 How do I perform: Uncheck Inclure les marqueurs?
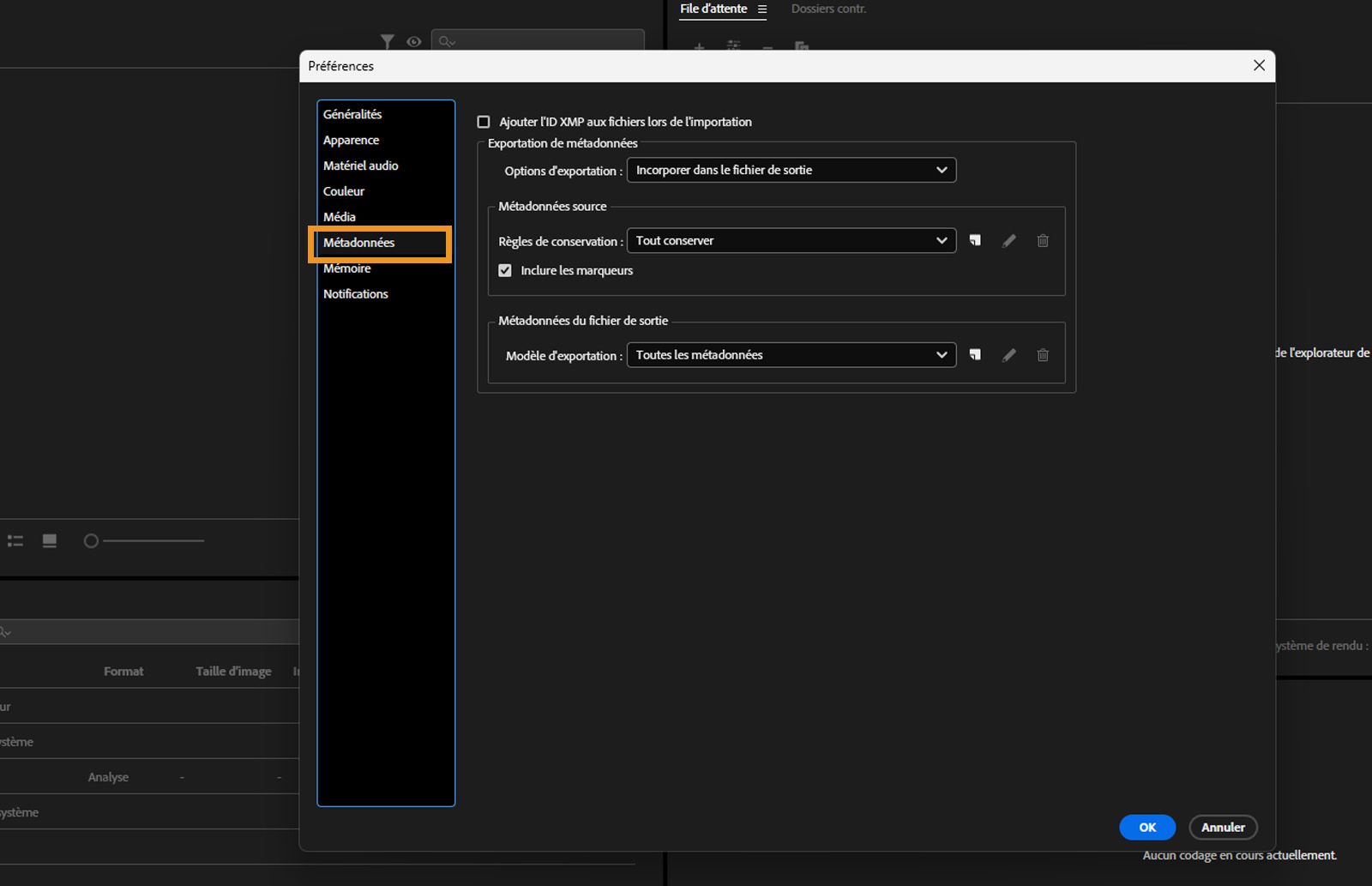tap(505, 270)
